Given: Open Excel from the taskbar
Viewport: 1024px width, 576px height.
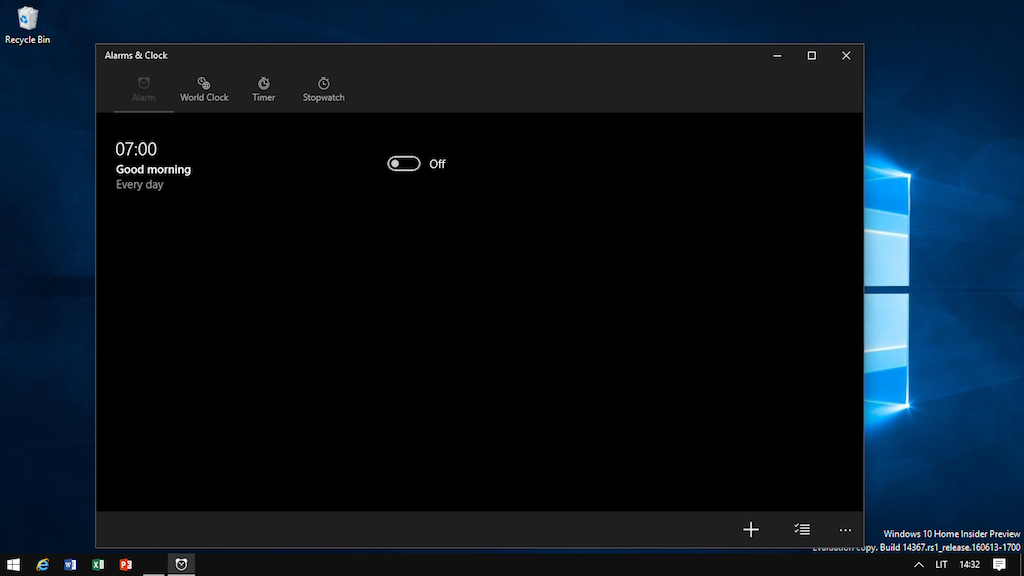Looking at the screenshot, I should [98, 564].
